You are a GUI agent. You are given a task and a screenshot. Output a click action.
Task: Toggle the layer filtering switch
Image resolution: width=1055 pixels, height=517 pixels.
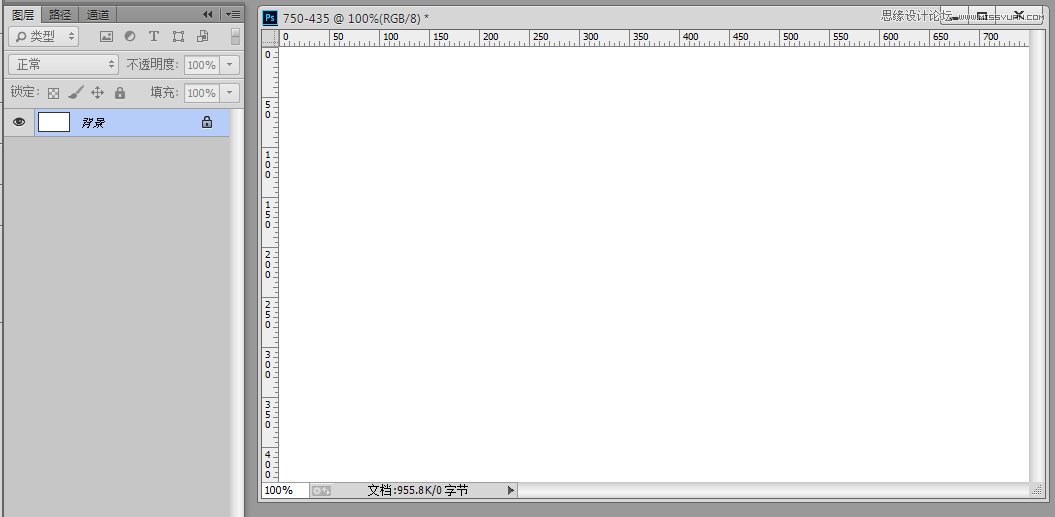point(235,36)
